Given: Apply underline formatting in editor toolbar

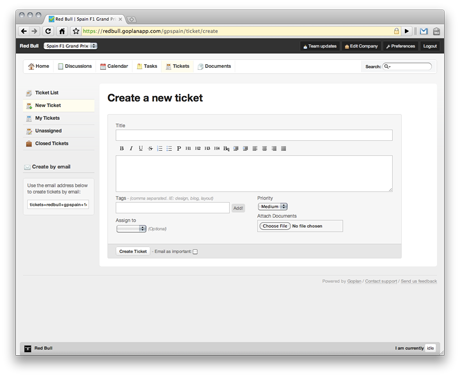Looking at the screenshot, I should click(x=141, y=148).
